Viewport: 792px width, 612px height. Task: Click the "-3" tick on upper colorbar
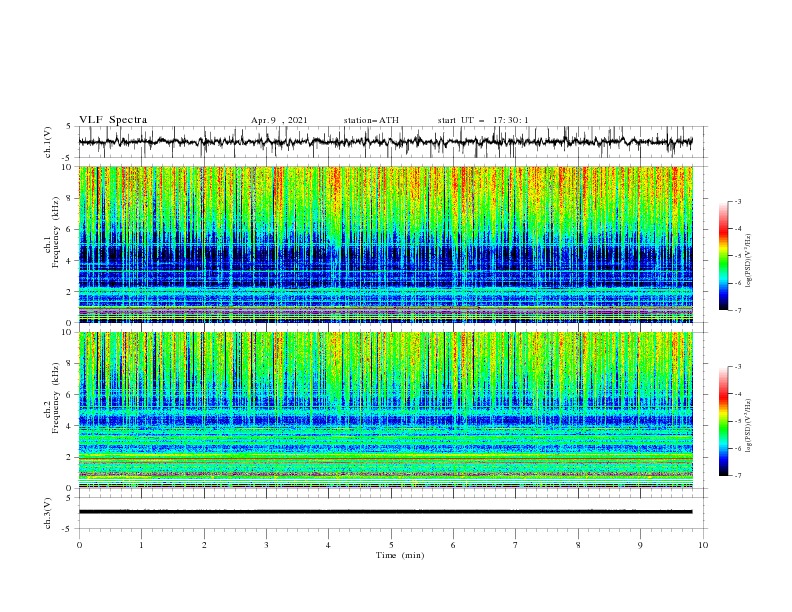(x=737, y=201)
